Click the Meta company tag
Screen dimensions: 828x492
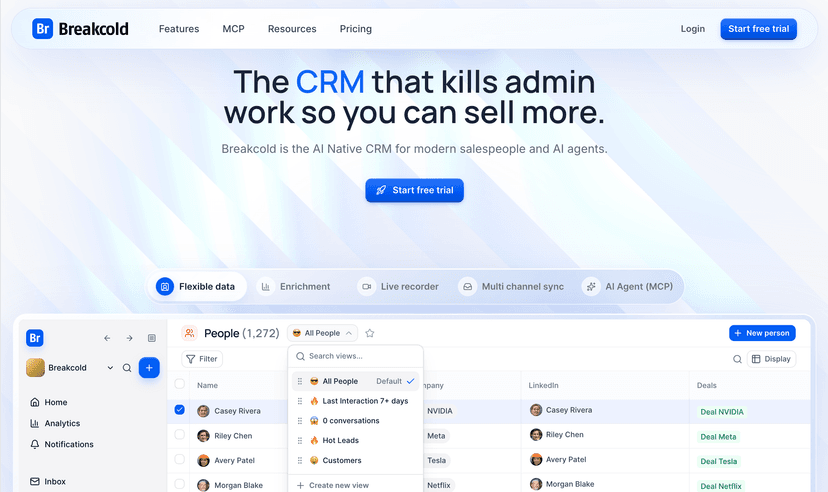tap(436, 436)
